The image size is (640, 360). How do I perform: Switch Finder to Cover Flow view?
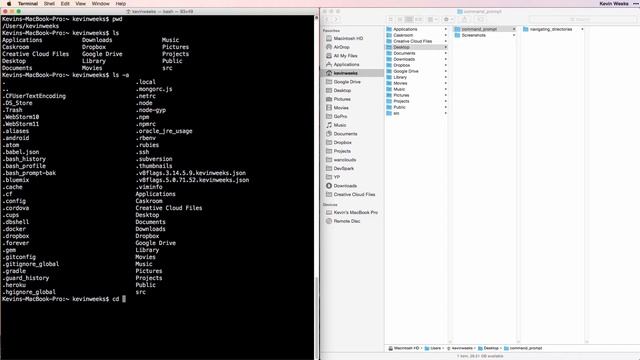click(418, 20)
